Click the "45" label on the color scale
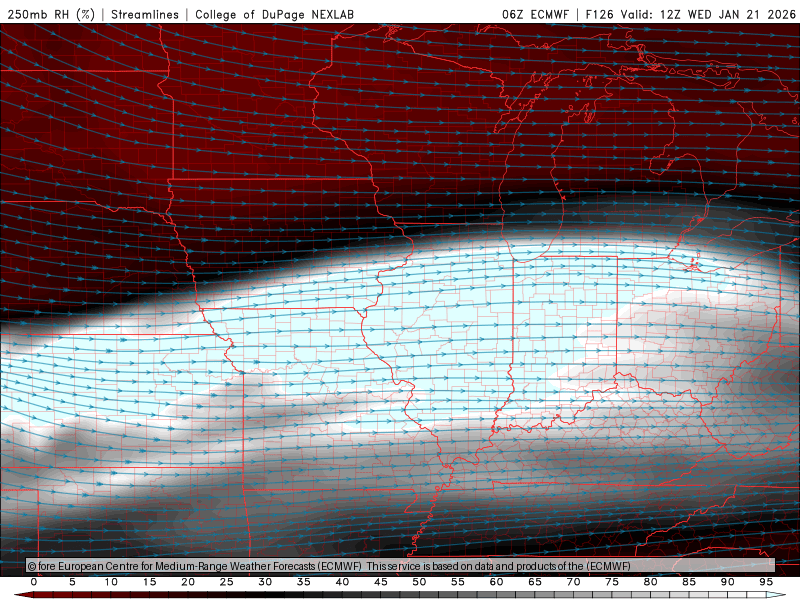 [x=381, y=582]
